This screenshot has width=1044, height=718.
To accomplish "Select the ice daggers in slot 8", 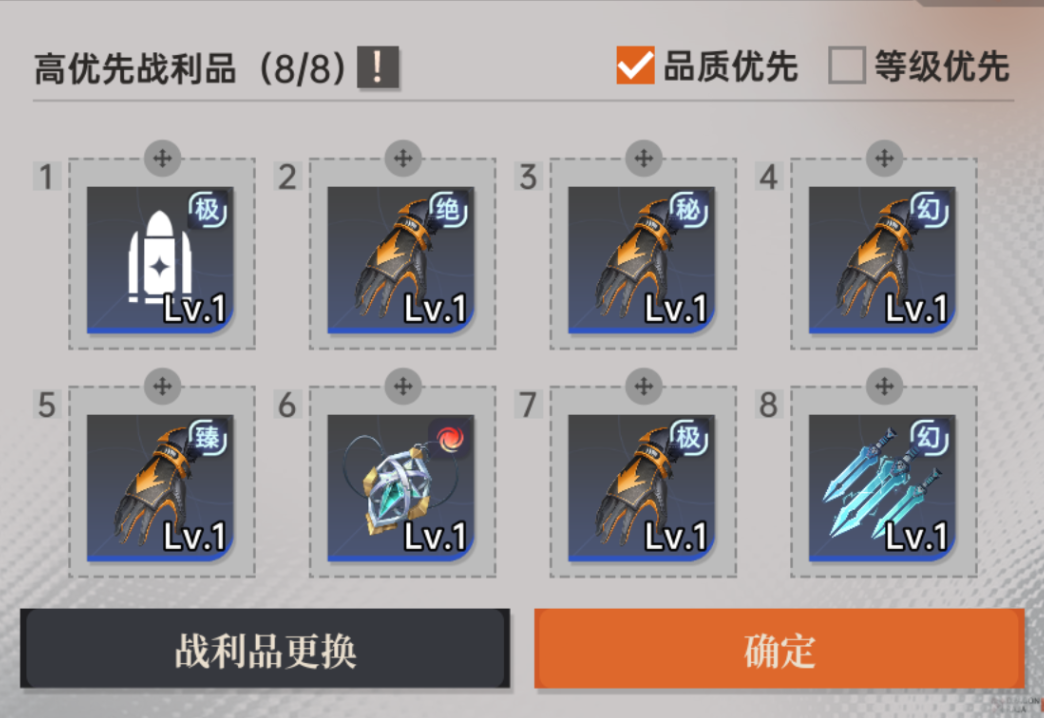I will (x=882, y=488).
